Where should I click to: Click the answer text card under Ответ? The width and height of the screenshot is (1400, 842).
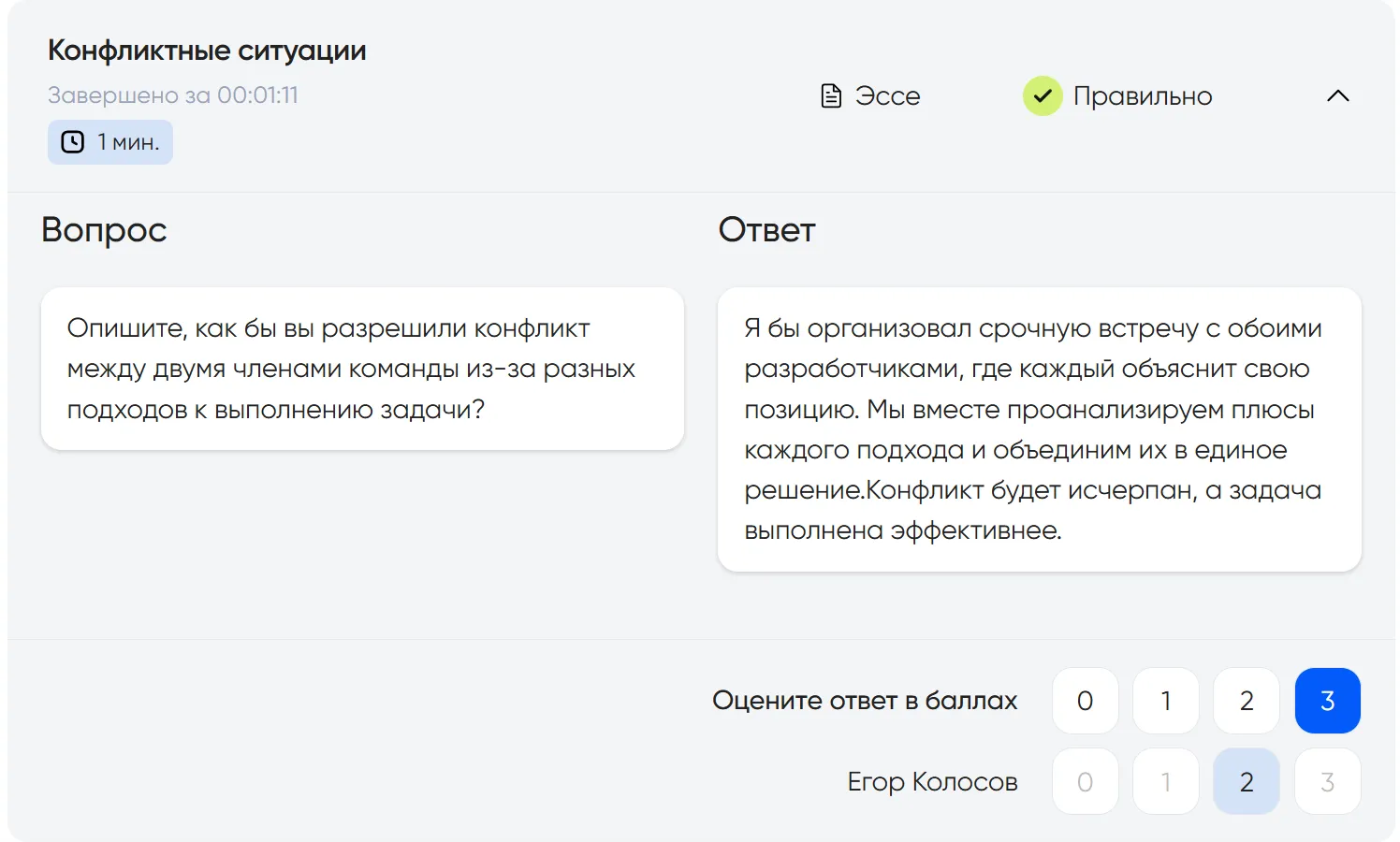[1039, 428]
